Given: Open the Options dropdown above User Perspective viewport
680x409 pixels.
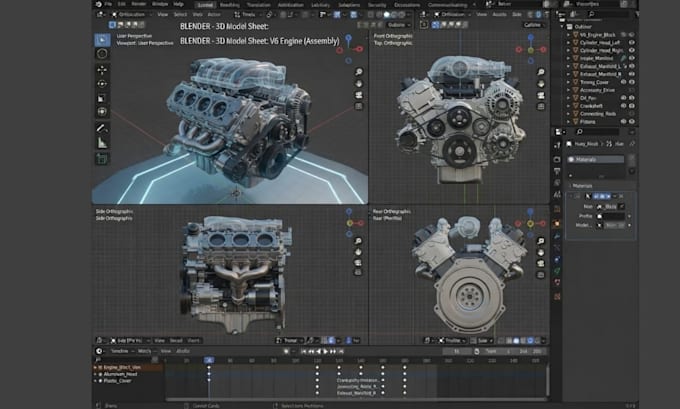Looking at the screenshot, I should [398, 25].
